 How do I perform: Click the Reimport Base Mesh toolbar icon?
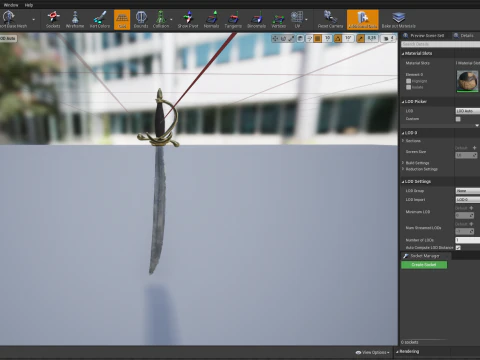(9, 17)
